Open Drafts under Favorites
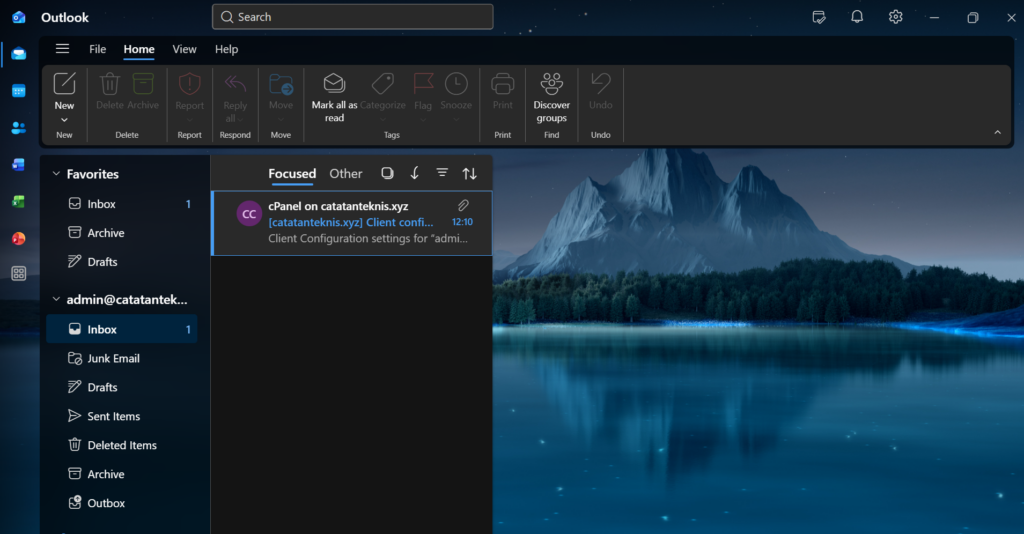The image size is (1024, 534). (x=122, y=262)
